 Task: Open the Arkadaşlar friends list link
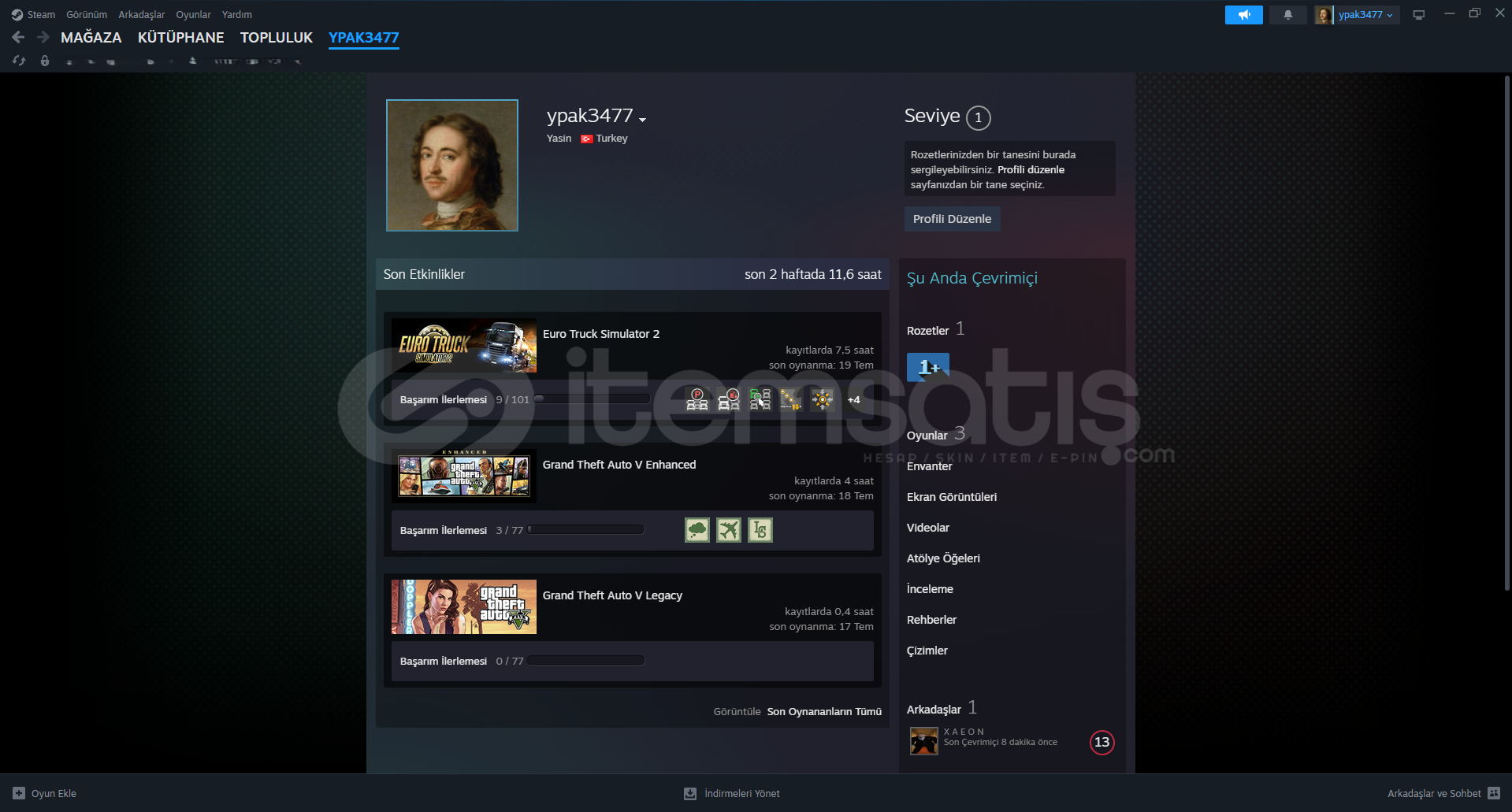934,710
